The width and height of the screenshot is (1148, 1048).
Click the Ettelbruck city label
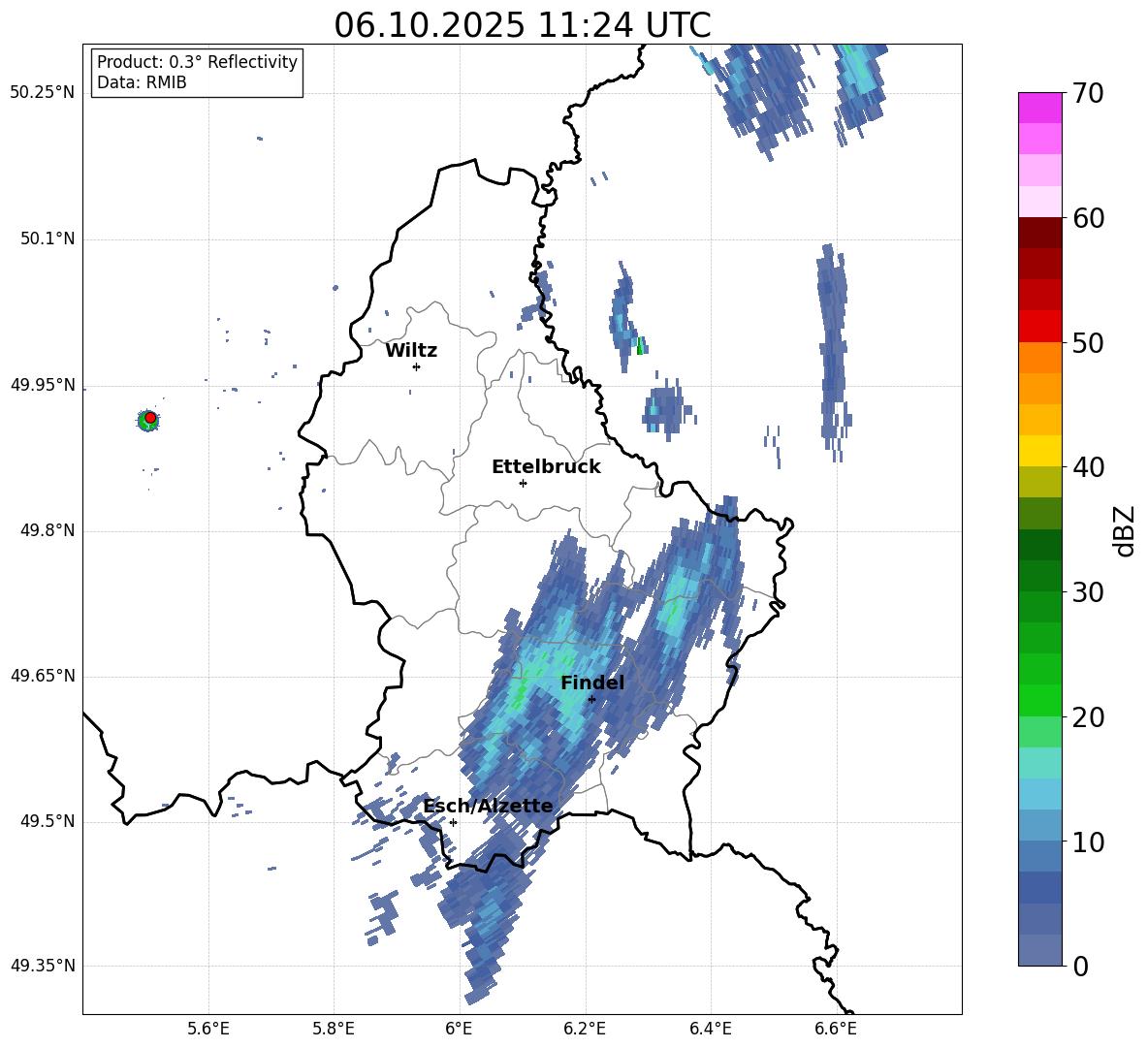pyautogui.click(x=546, y=467)
